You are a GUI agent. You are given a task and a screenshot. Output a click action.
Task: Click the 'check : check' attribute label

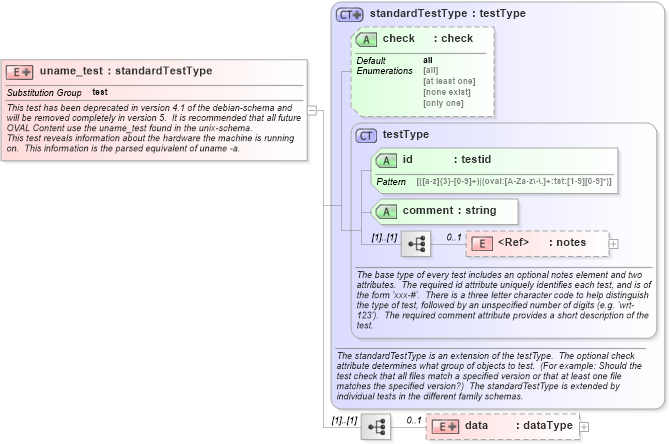(428, 38)
